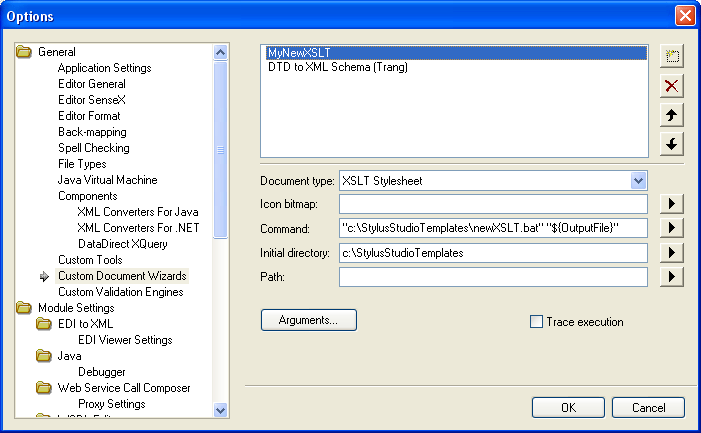Select DTD to XML Schema (Trang) entry
The image size is (701, 433).
point(337,68)
